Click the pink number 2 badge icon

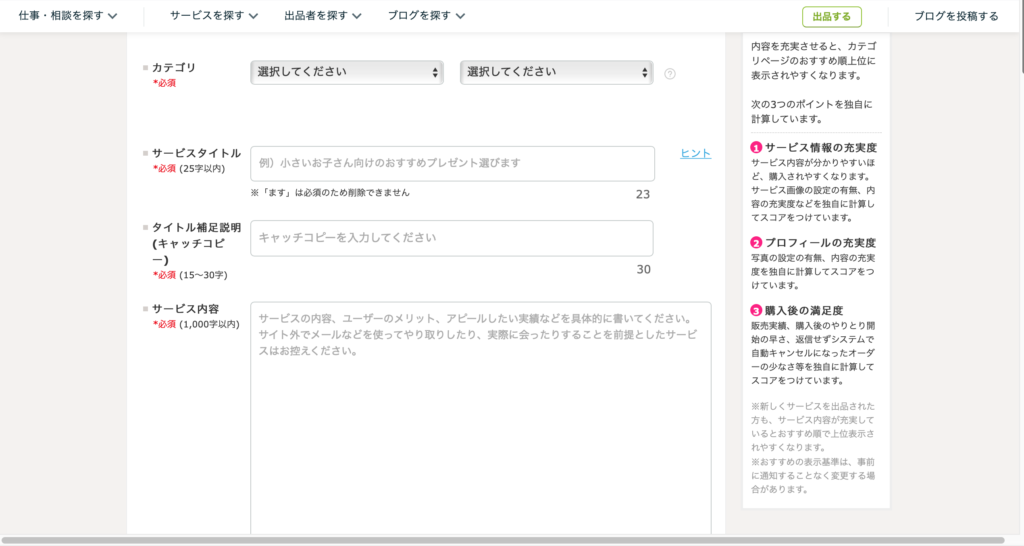point(756,243)
